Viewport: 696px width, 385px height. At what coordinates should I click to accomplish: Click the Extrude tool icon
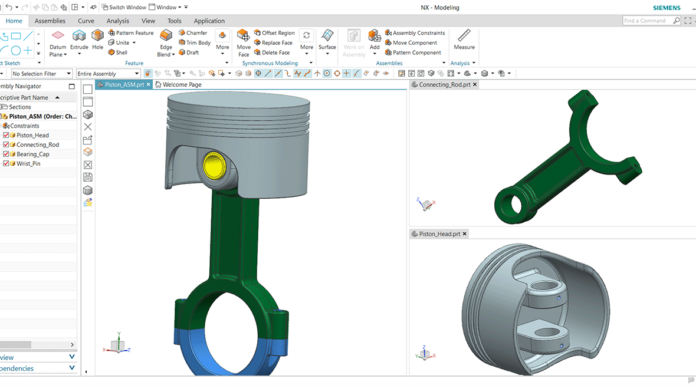point(79,36)
